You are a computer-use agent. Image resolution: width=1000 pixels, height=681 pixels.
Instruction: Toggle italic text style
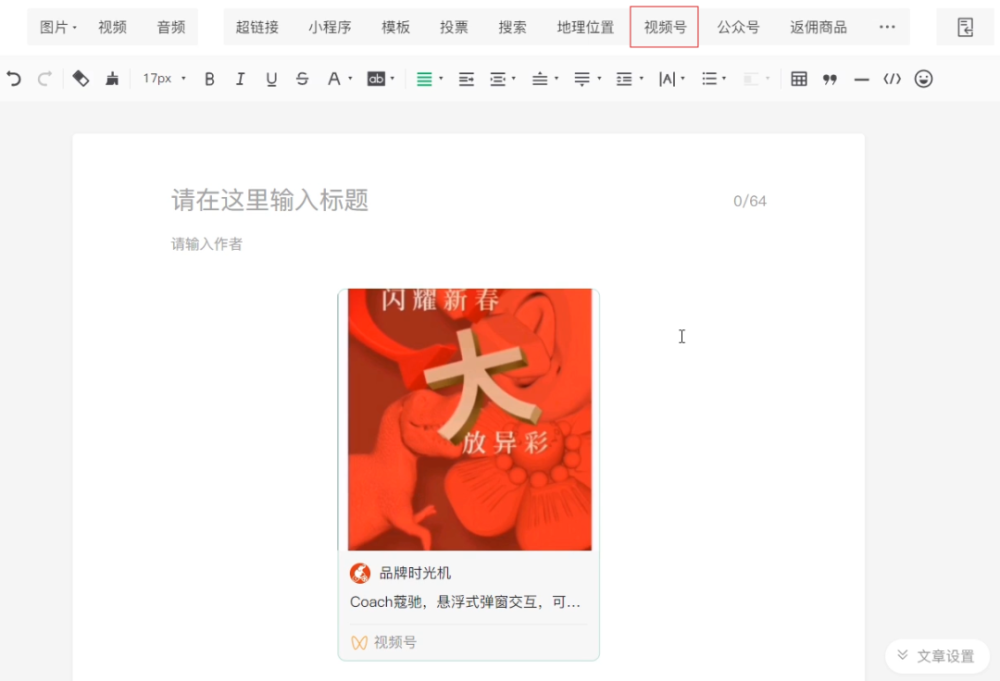[x=240, y=79]
